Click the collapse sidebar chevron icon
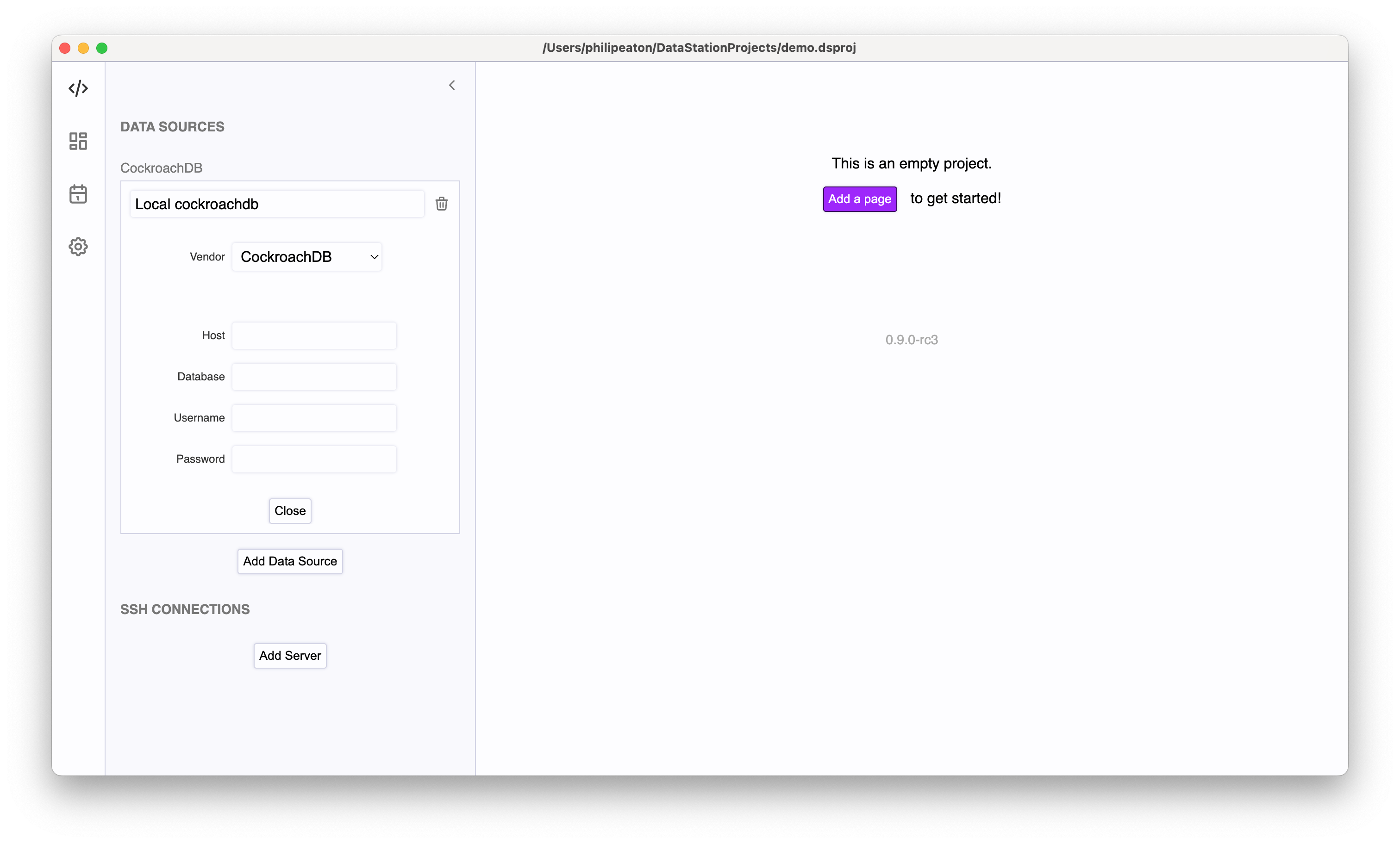The height and width of the screenshot is (844, 1400). (452, 85)
